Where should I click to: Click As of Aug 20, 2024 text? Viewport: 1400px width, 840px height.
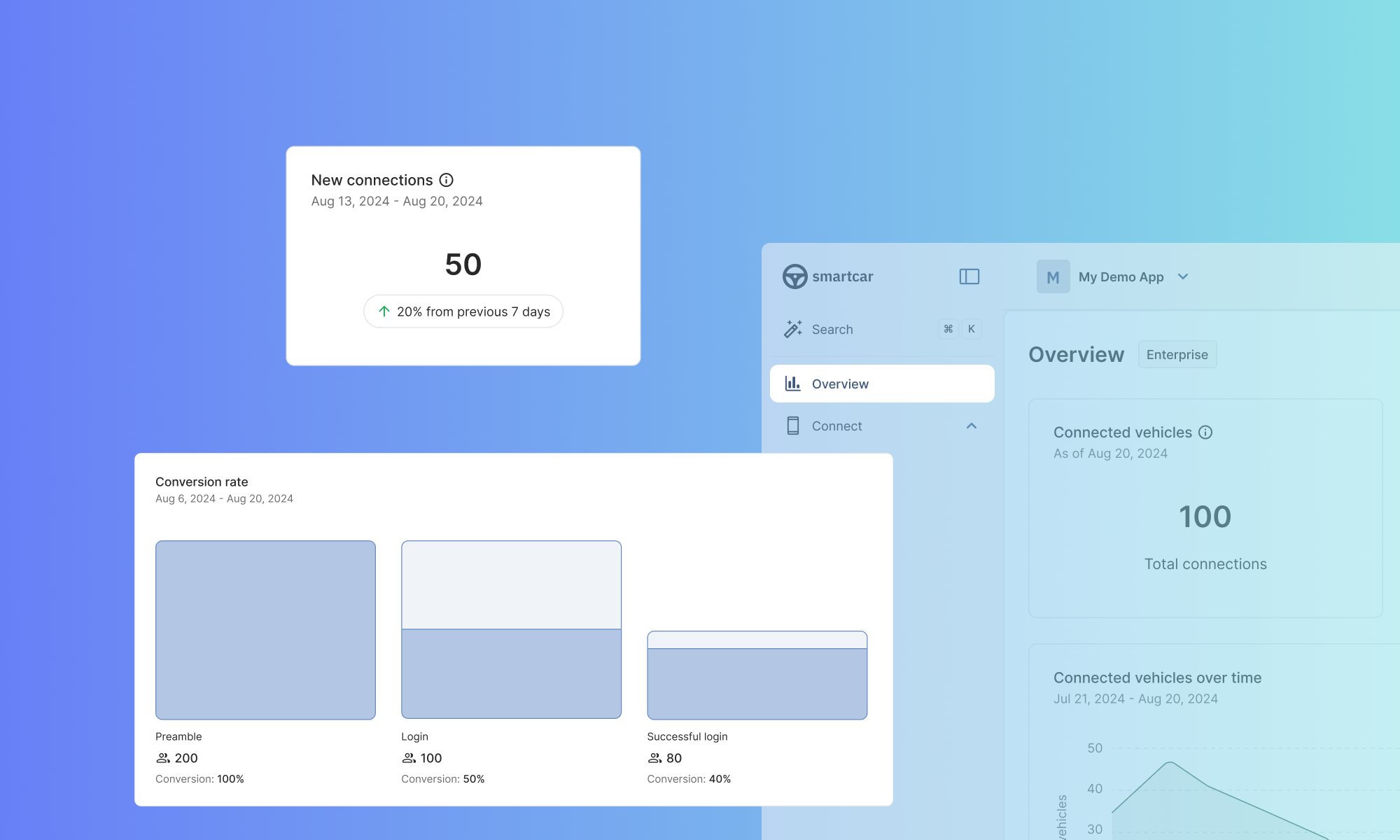coord(1110,454)
